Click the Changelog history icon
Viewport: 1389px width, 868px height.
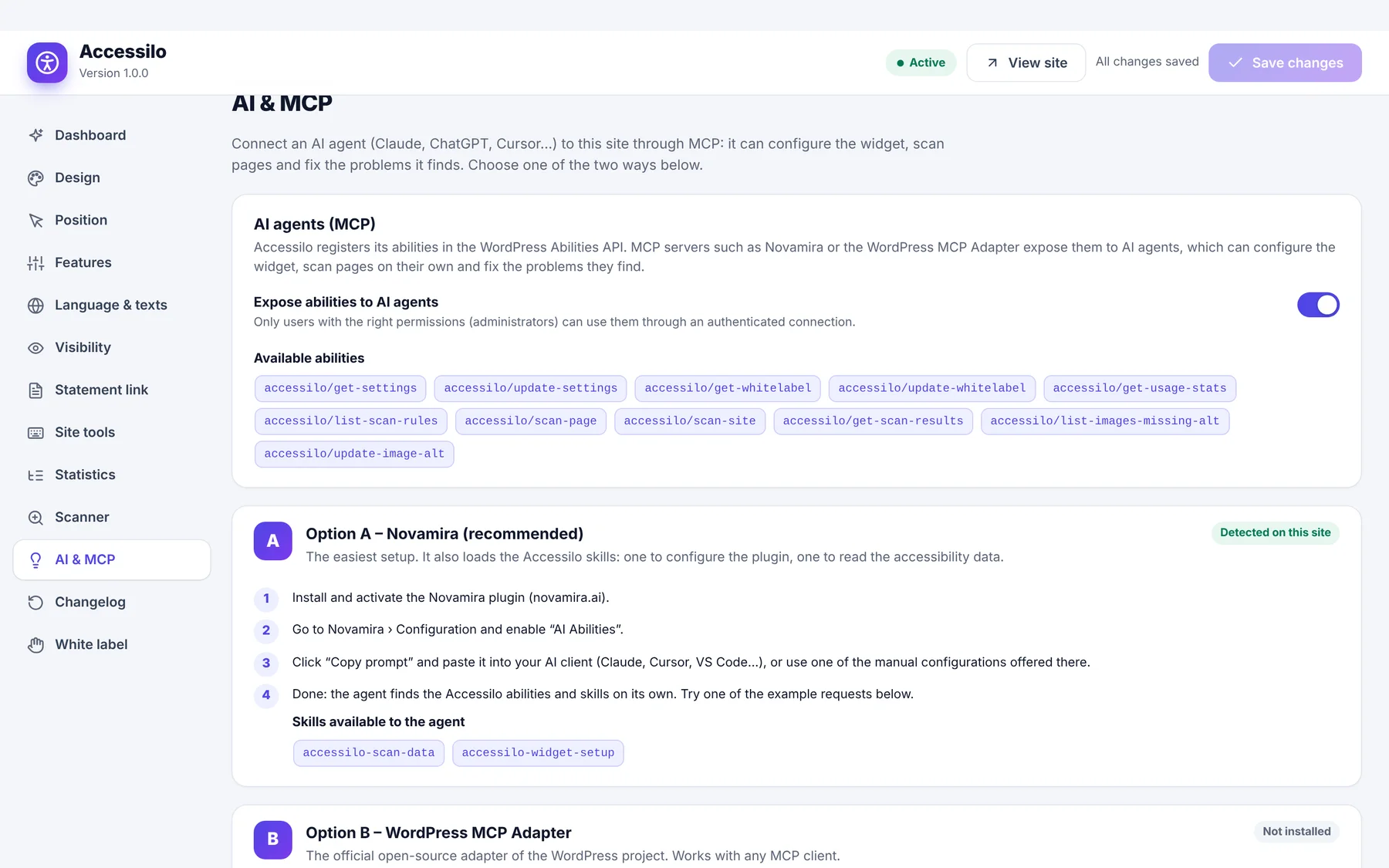pyautogui.click(x=35, y=602)
